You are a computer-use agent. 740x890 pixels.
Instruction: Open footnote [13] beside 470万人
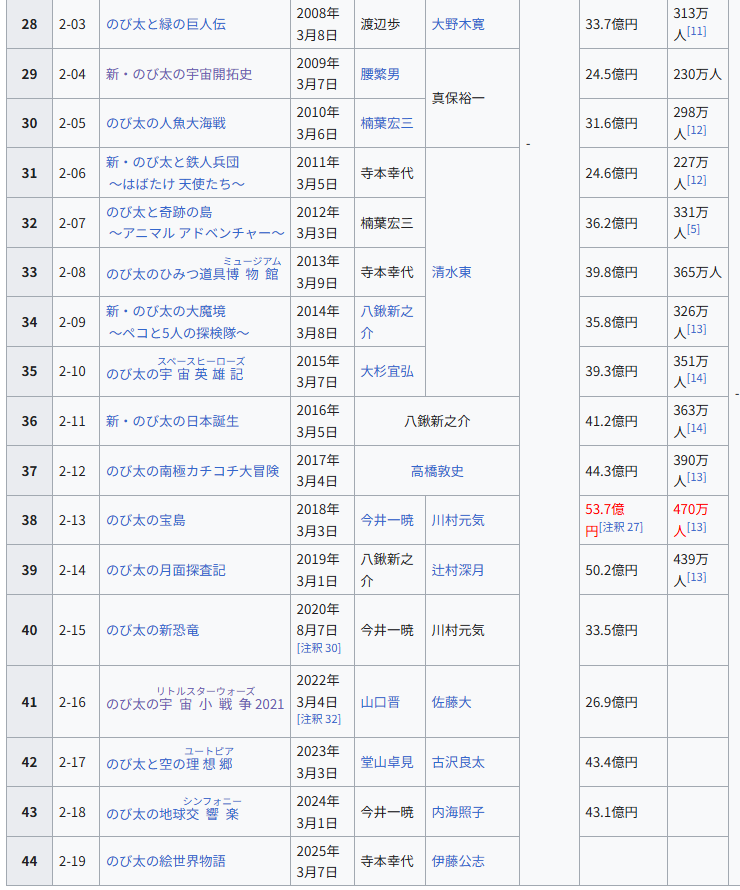(x=696, y=527)
